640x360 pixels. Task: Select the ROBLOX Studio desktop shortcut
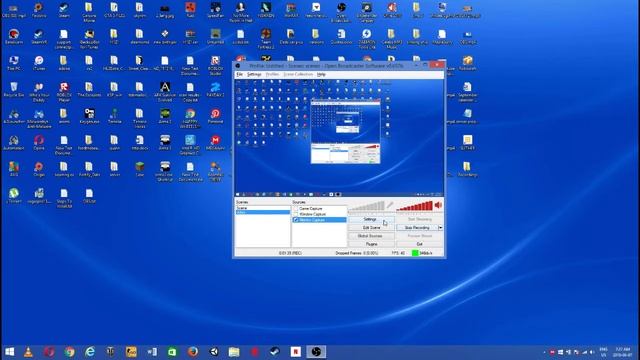click(x=216, y=65)
